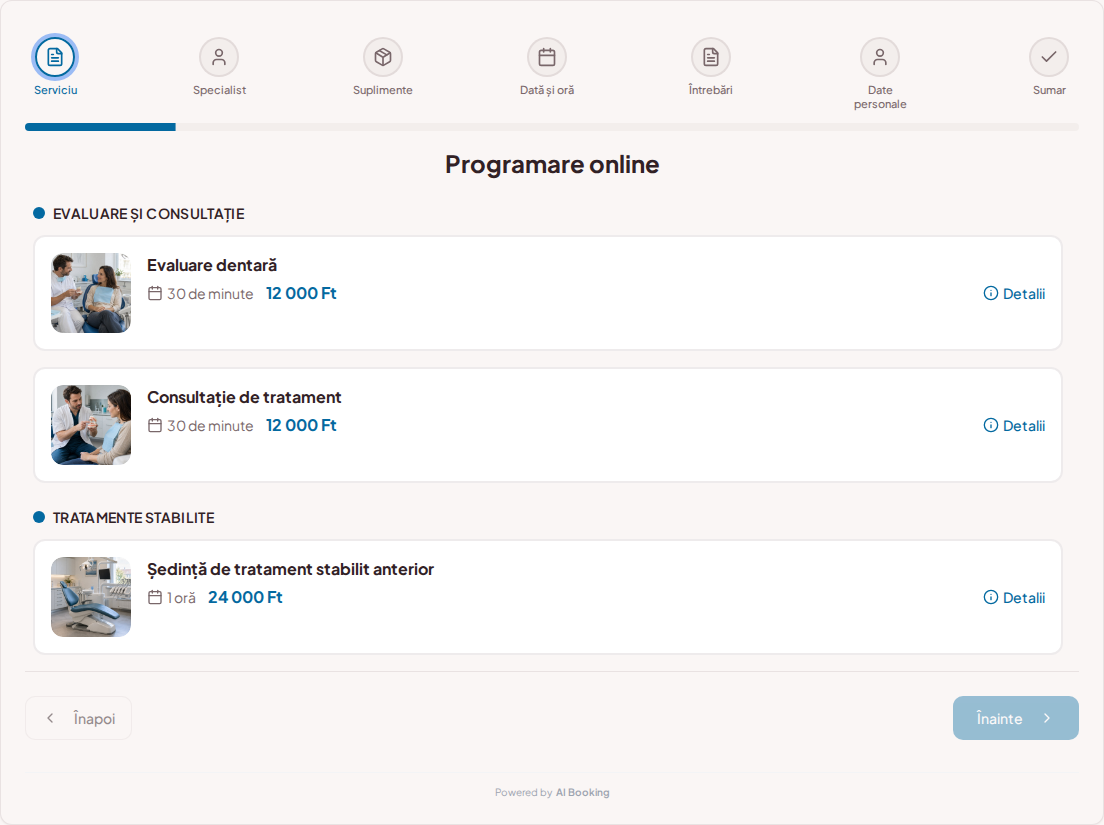The image size is (1104, 825).
Task: Open Detalii for Consultație de tratament
Action: coord(1014,425)
